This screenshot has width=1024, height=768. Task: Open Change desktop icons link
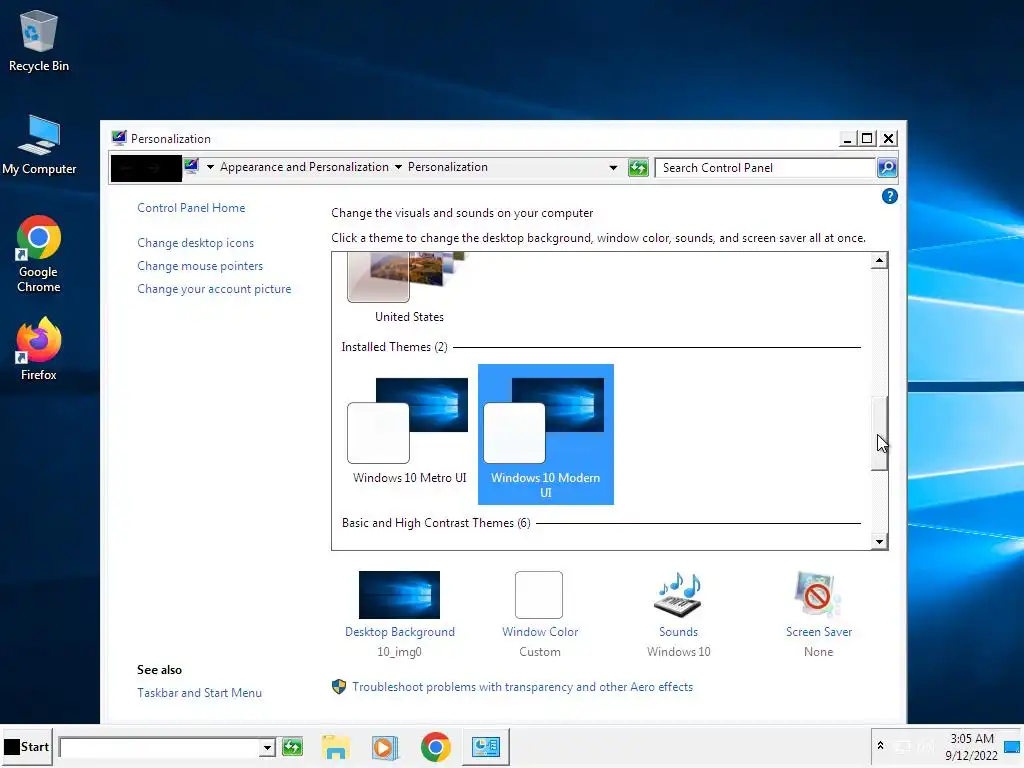(x=195, y=243)
